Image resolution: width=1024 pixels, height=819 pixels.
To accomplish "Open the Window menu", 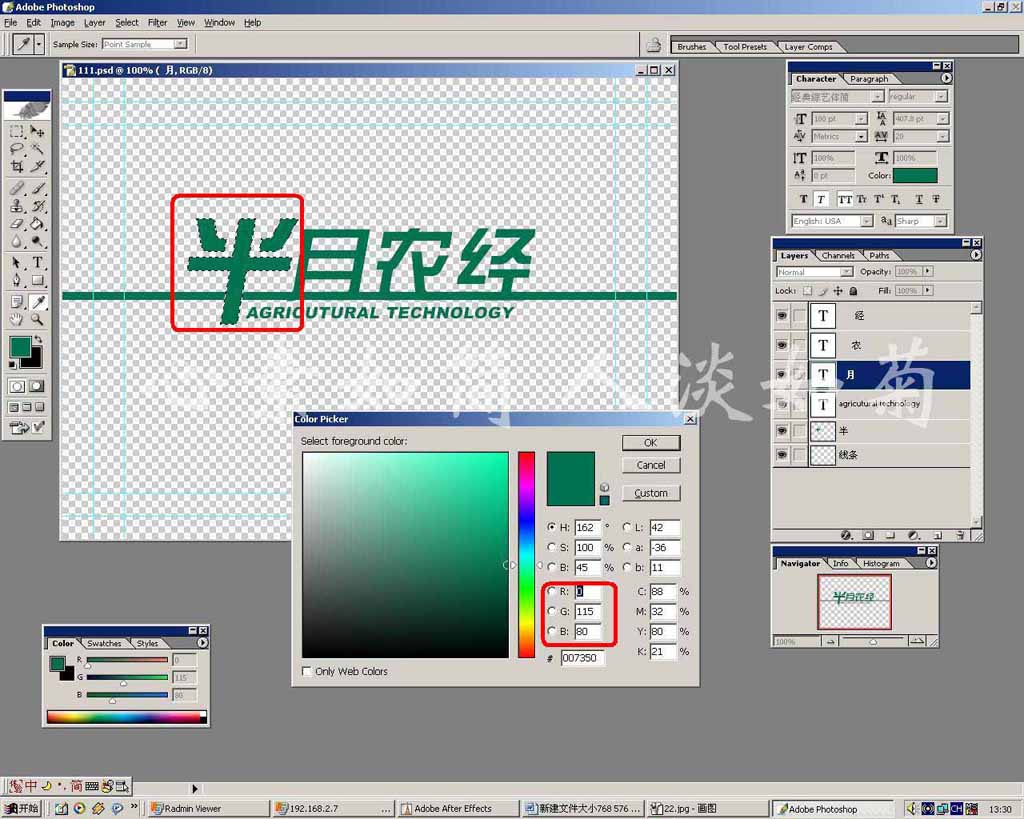I will click(219, 22).
